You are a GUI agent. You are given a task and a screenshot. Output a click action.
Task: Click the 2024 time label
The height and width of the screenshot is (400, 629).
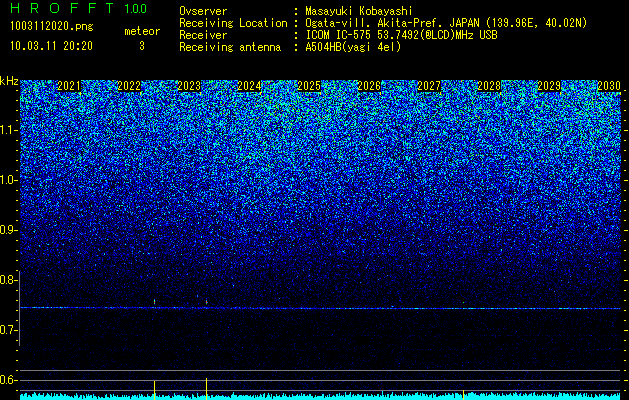coord(249,86)
